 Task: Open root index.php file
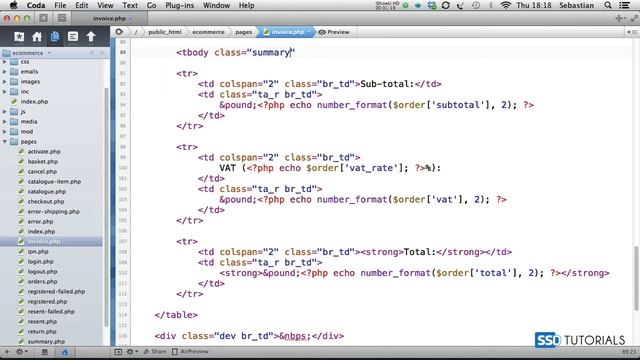point(34,102)
